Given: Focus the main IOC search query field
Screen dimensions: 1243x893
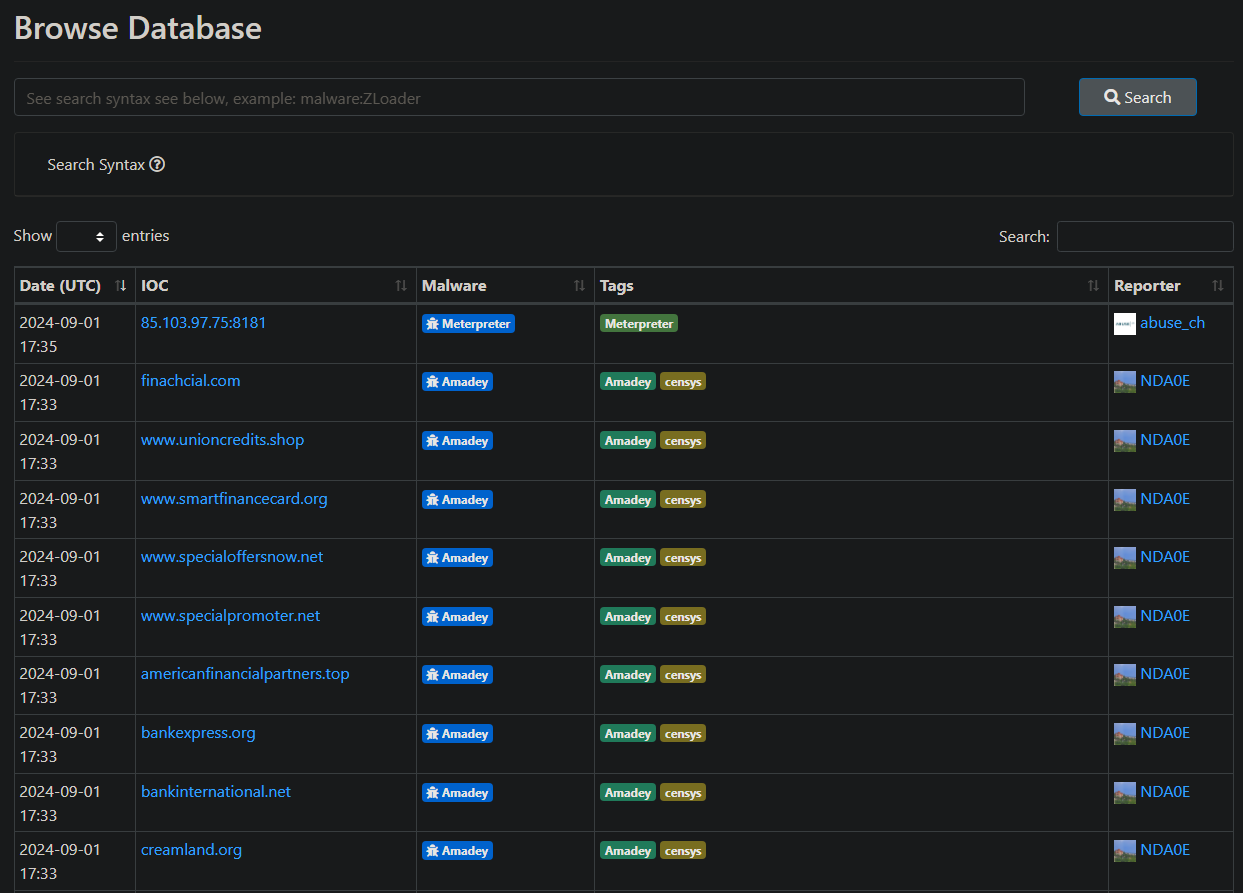Looking at the screenshot, I should click(519, 98).
